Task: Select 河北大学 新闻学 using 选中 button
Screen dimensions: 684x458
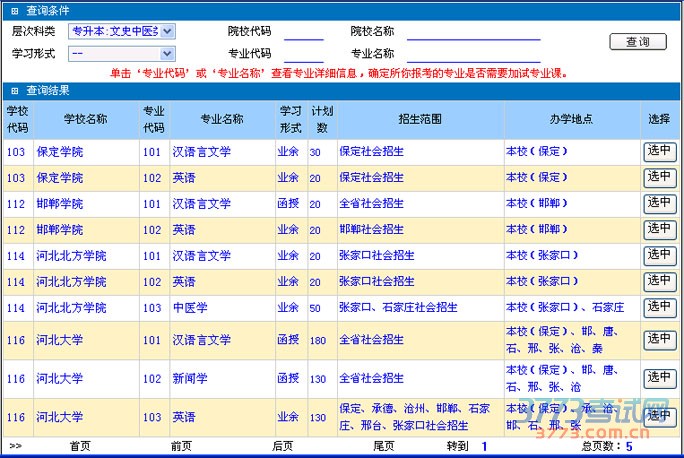Action: point(659,378)
